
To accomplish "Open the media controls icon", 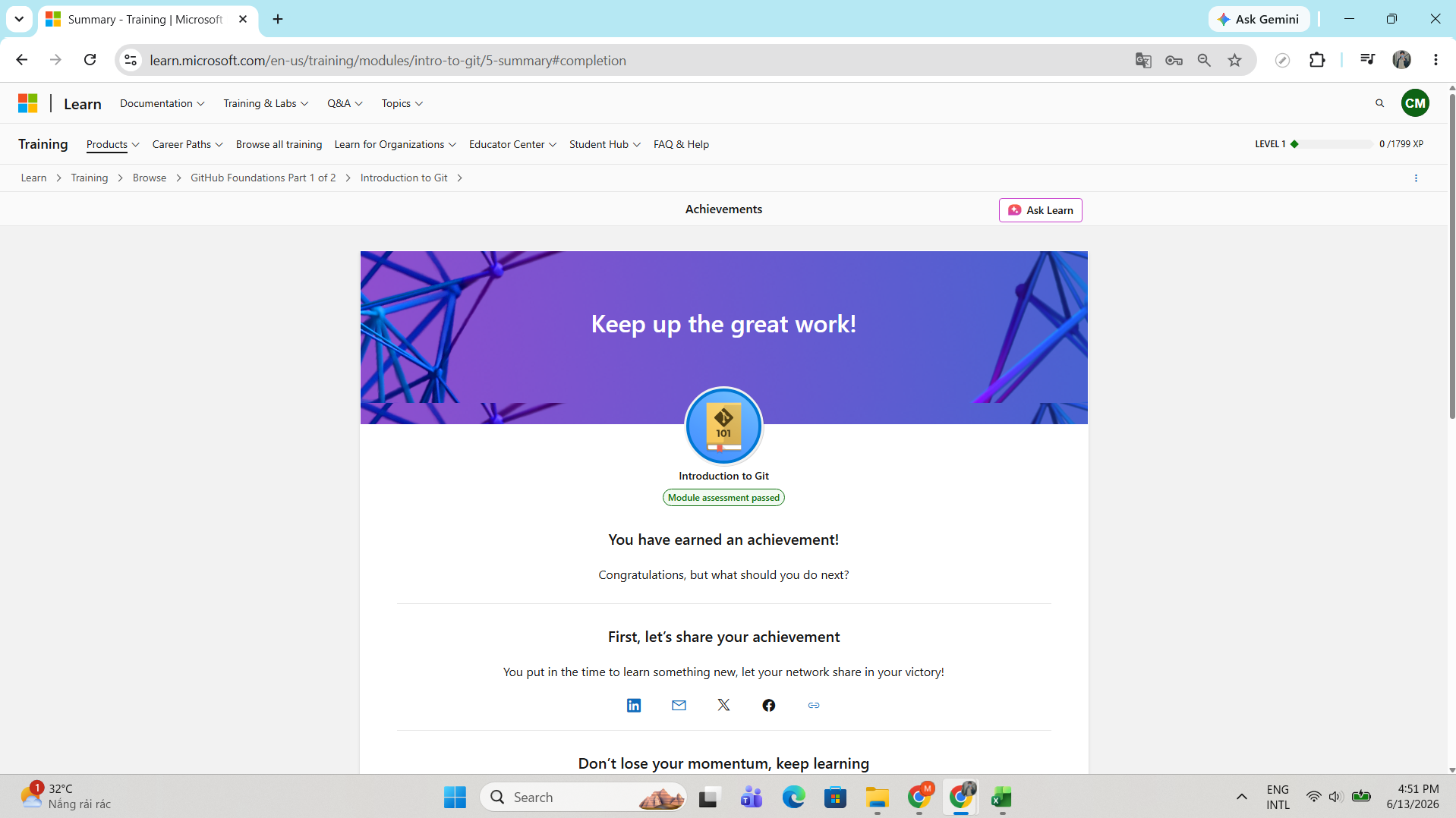I will [x=1367, y=60].
